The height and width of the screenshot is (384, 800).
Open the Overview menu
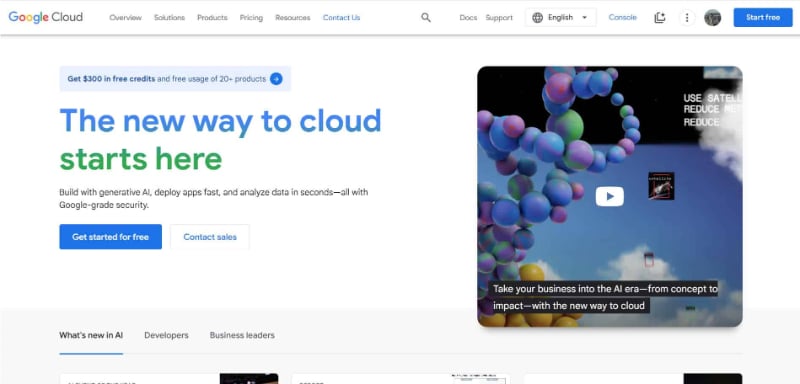tap(126, 17)
